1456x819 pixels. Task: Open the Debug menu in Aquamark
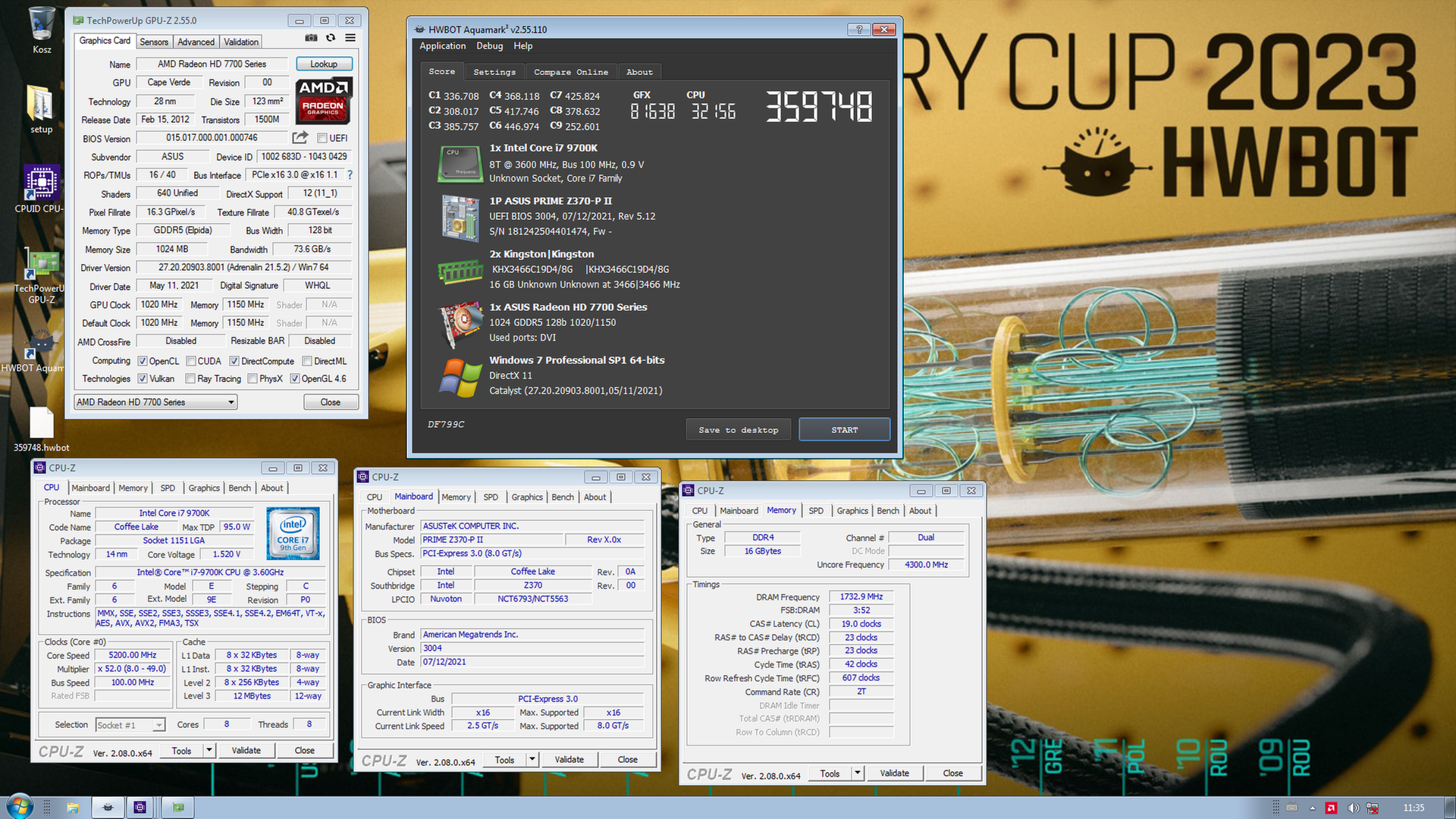pos(490,45)
